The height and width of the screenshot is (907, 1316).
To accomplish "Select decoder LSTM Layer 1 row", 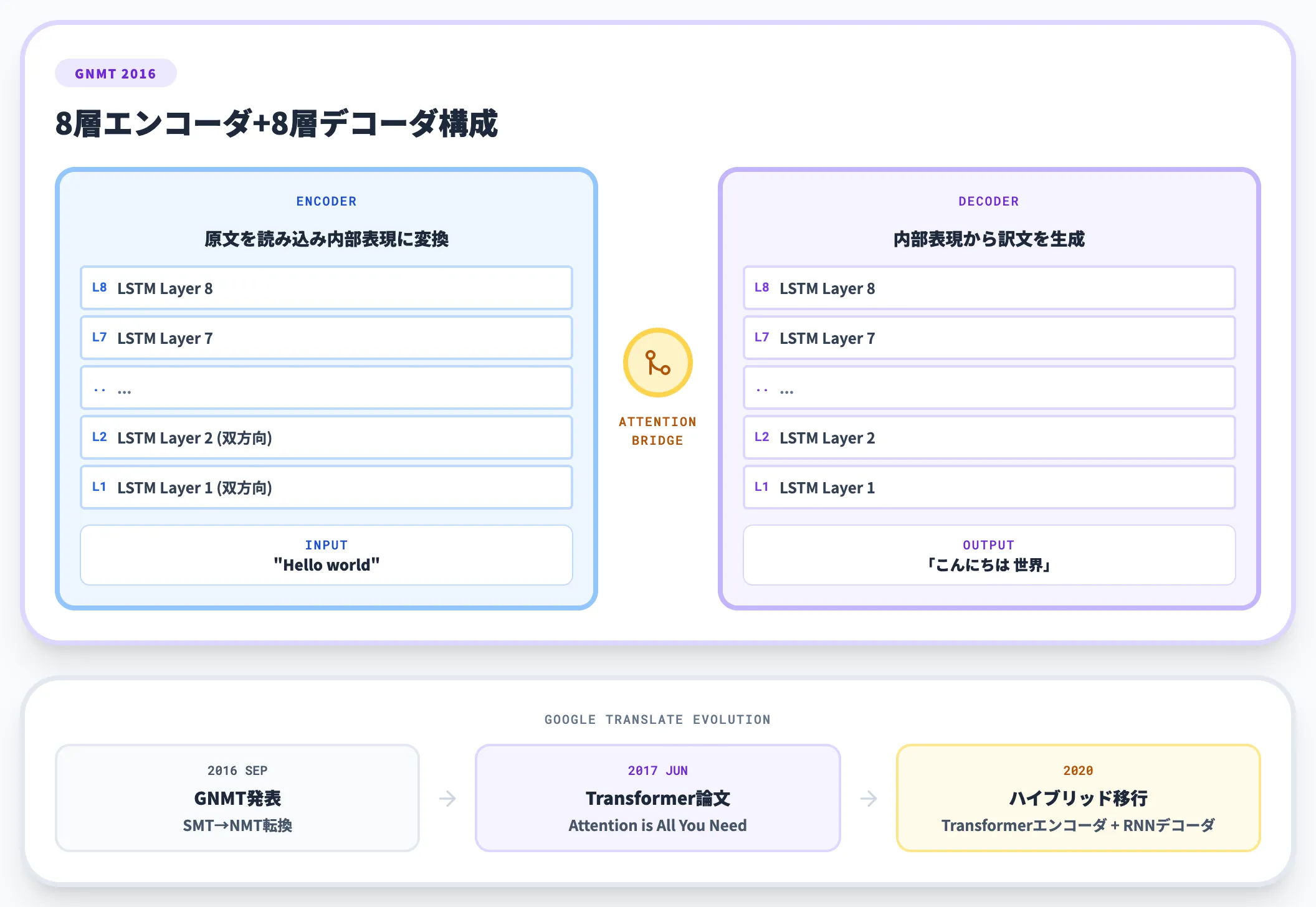I will coord(989,487).
